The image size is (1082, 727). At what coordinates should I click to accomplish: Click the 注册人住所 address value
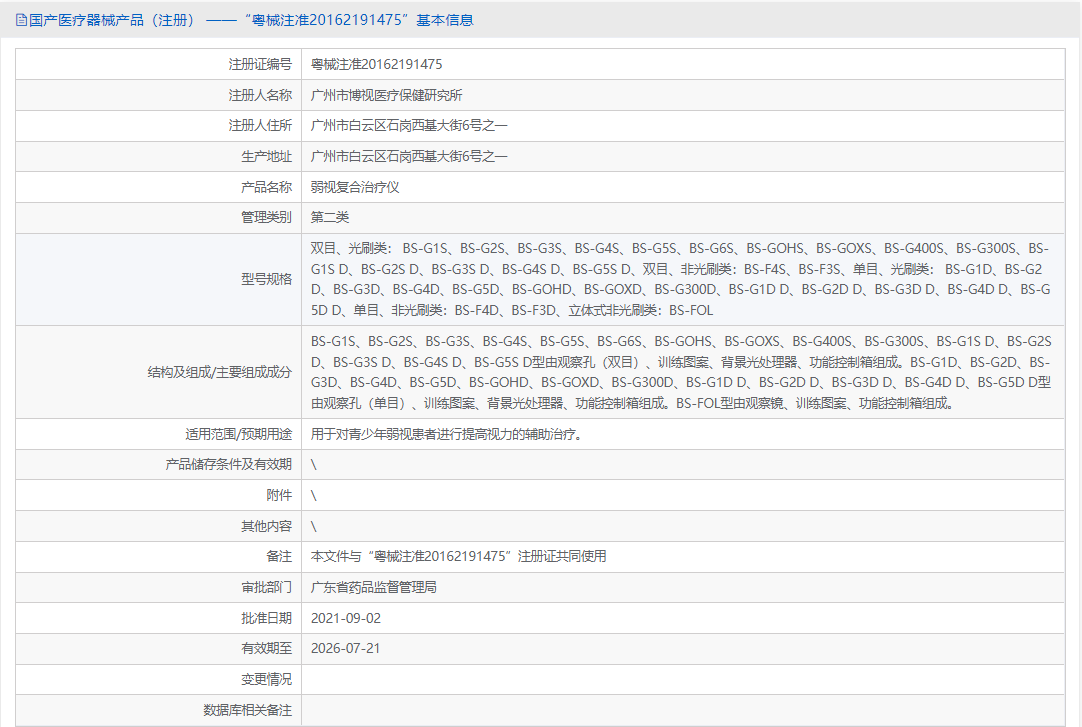coord(409,126)
